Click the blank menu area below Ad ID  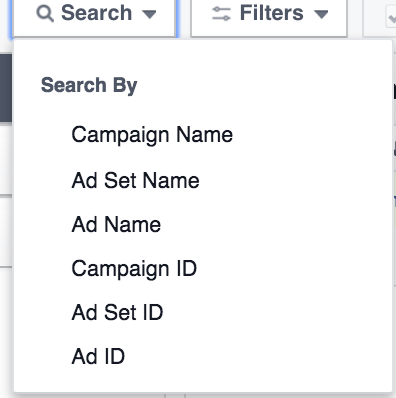tap(203, 380)
